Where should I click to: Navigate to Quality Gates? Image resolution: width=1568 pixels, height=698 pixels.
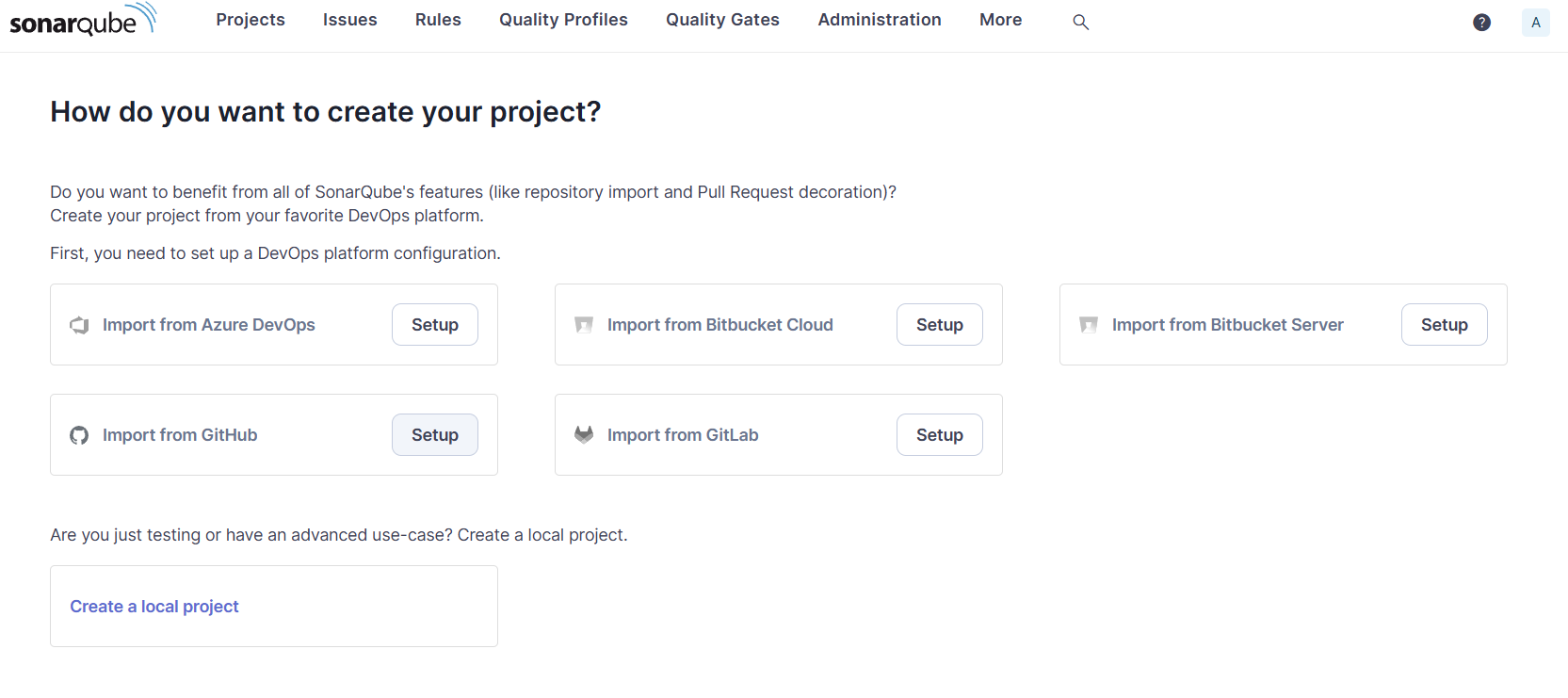(x=722, y=20)
